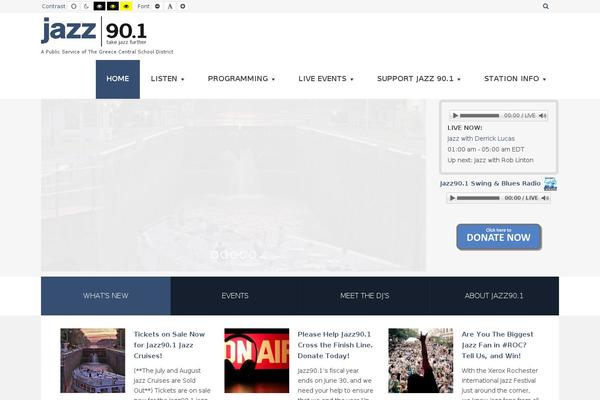
Task: Click the slideshow pagination dots
Action: coord(233,255)
